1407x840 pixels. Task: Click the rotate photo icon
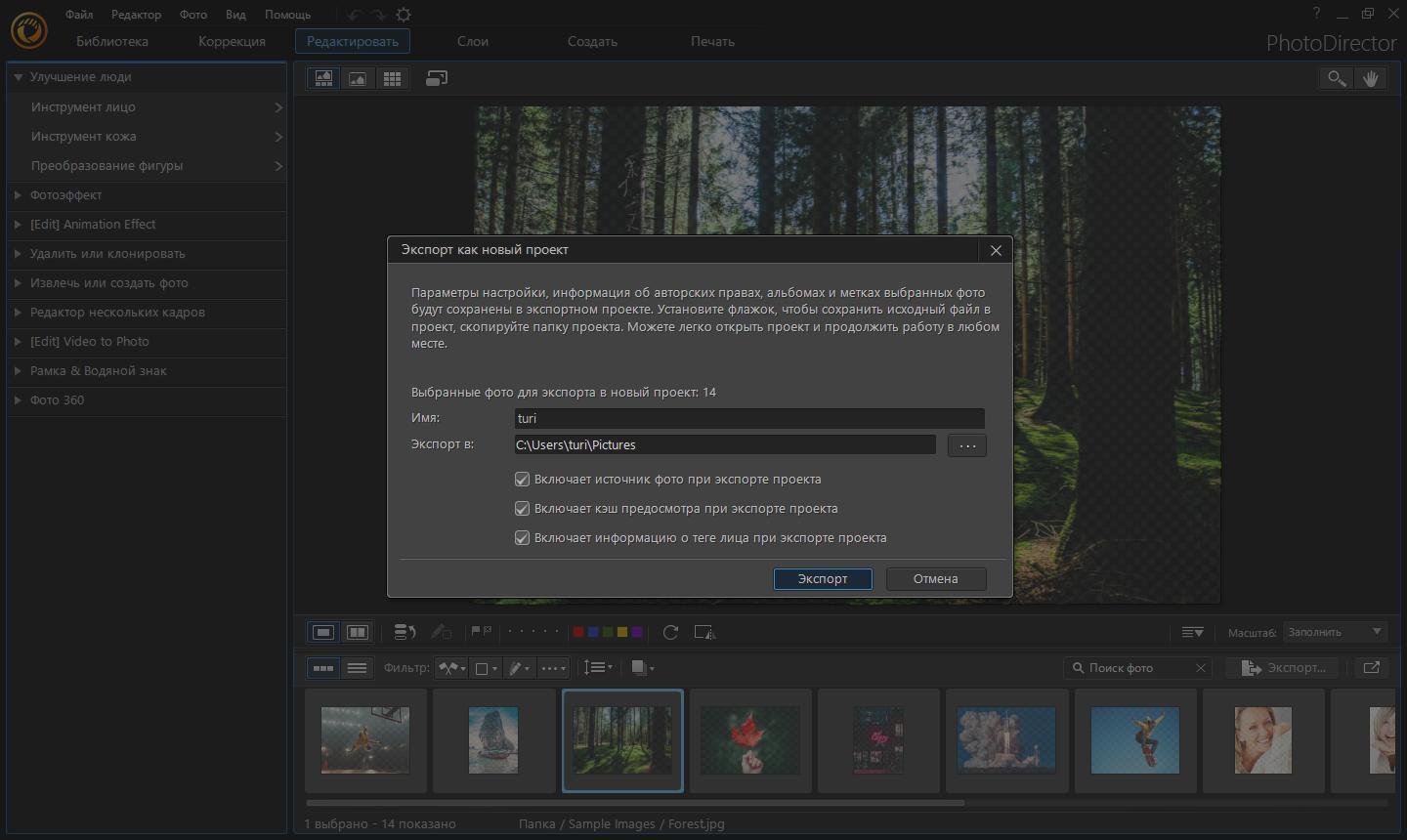[670, 632]
